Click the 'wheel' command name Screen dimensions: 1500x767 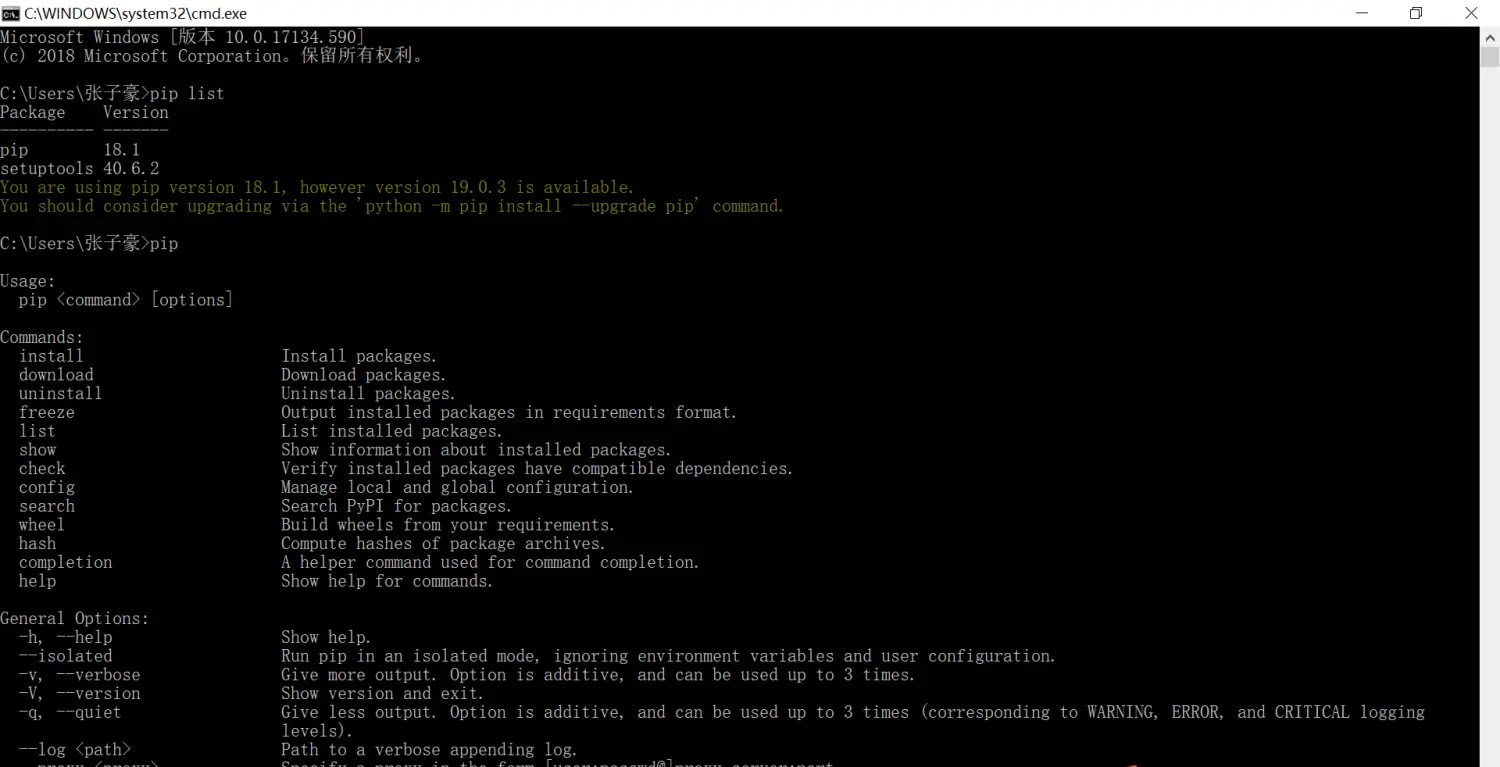[41, 525]
